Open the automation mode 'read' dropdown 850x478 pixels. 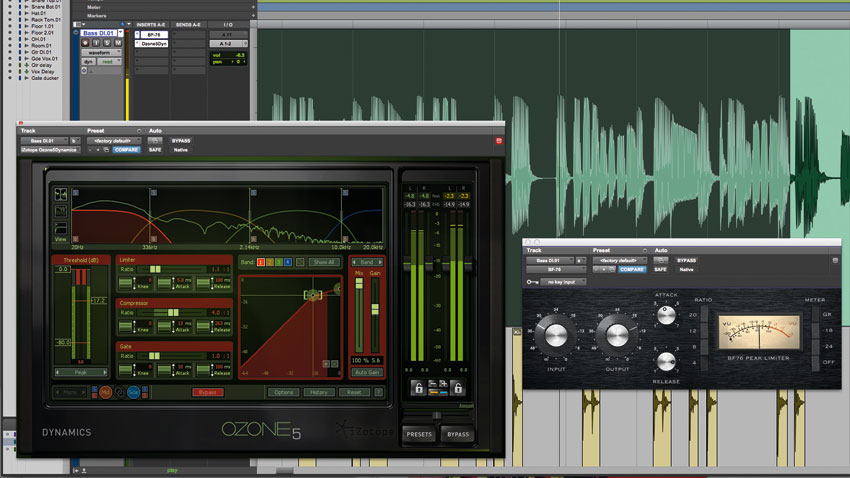click(110, 62)
